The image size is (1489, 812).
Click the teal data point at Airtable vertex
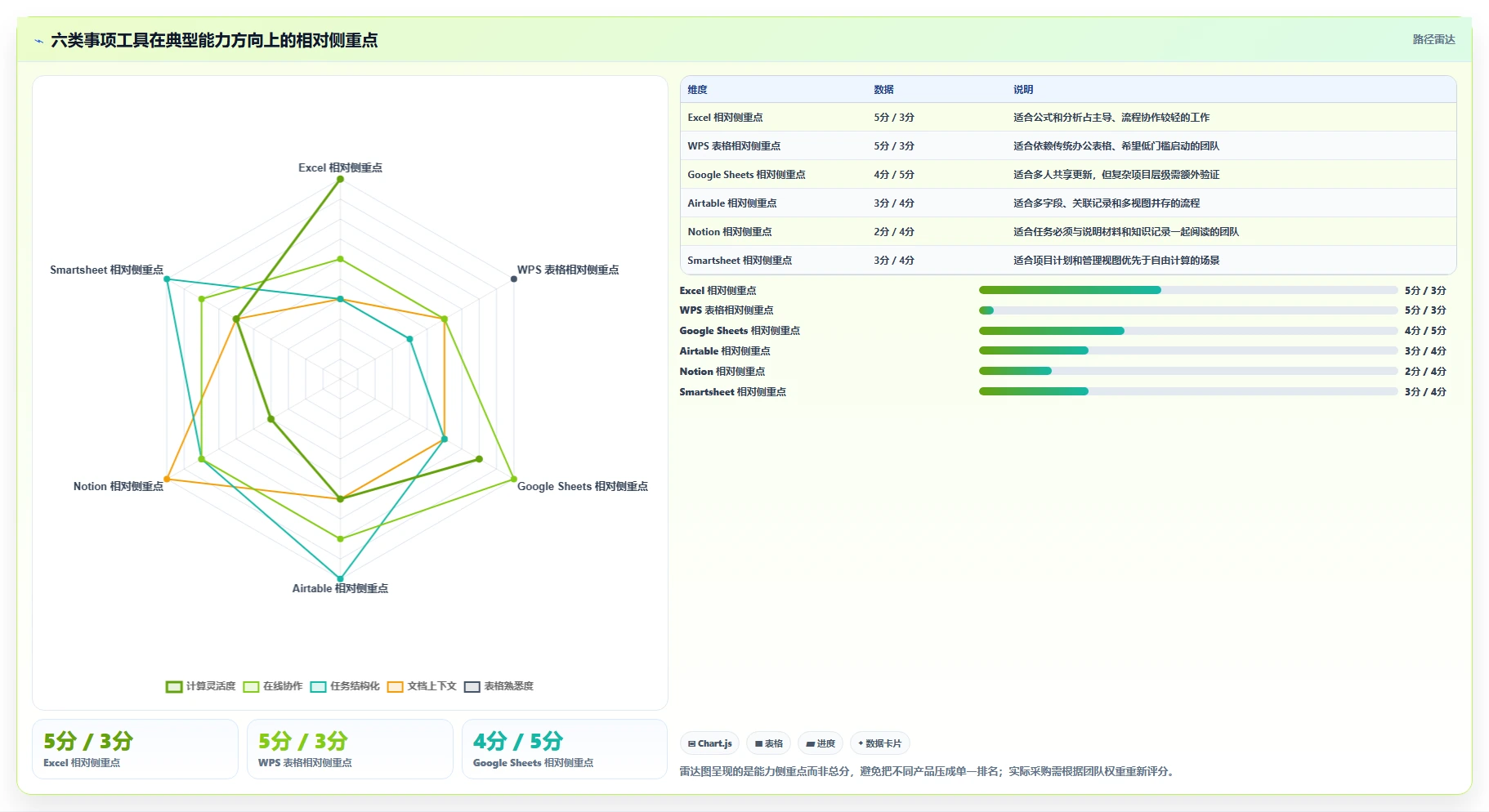(341, 578)
